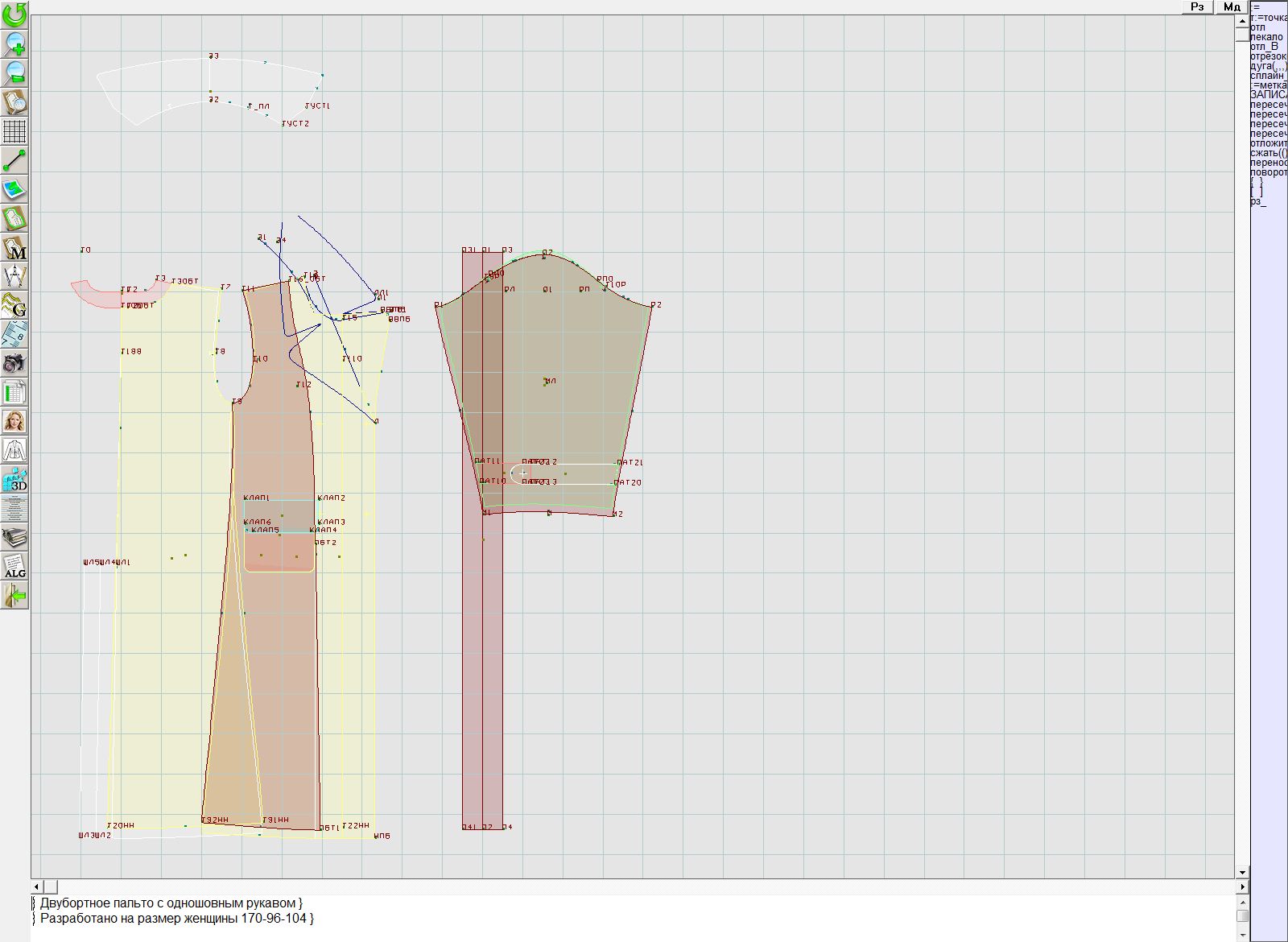Select the compass divider tool
This screenshot has width=1288, height=942.
pyautogui.click(x=14, y=277)
